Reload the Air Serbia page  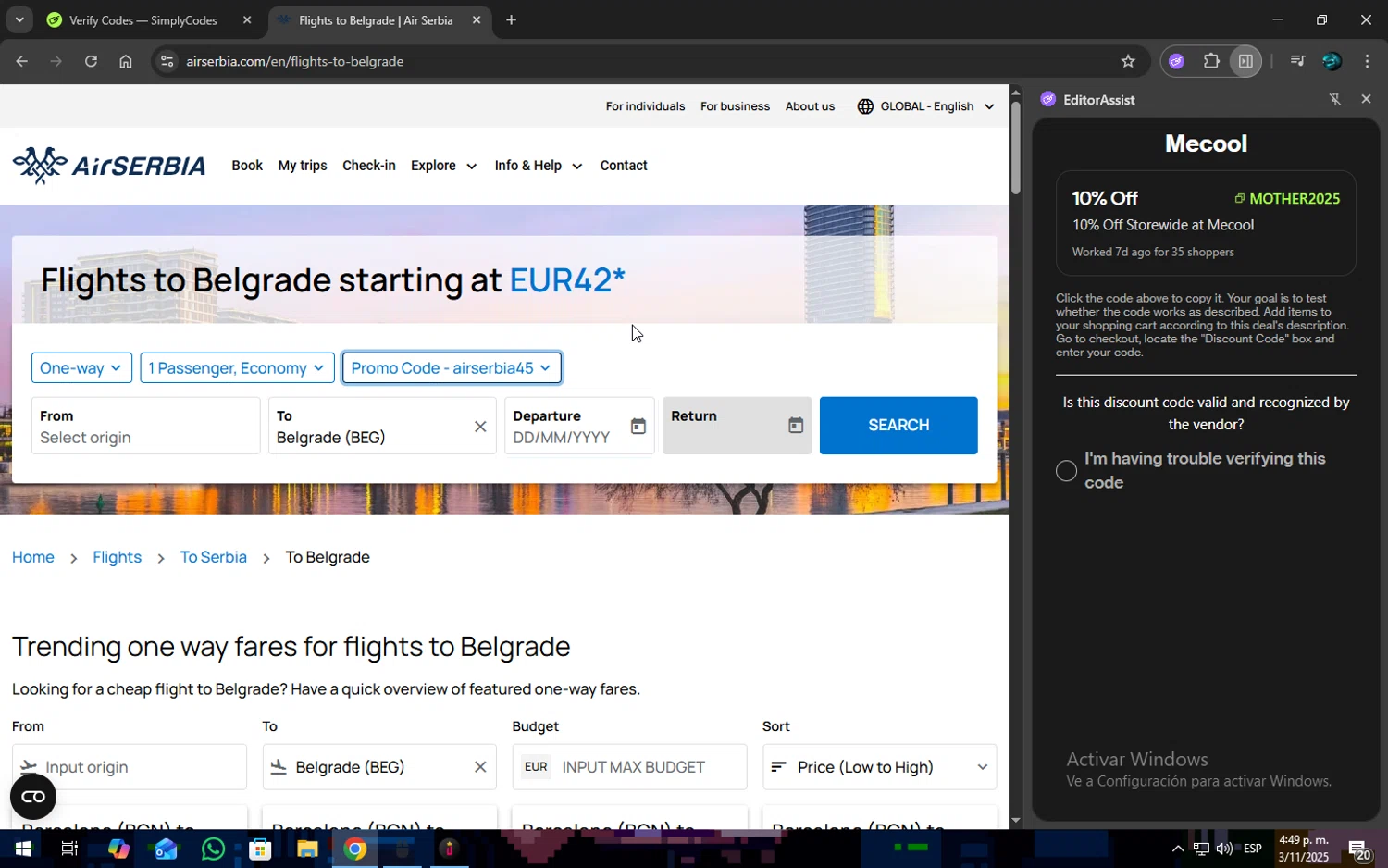[x=91, y=61]
